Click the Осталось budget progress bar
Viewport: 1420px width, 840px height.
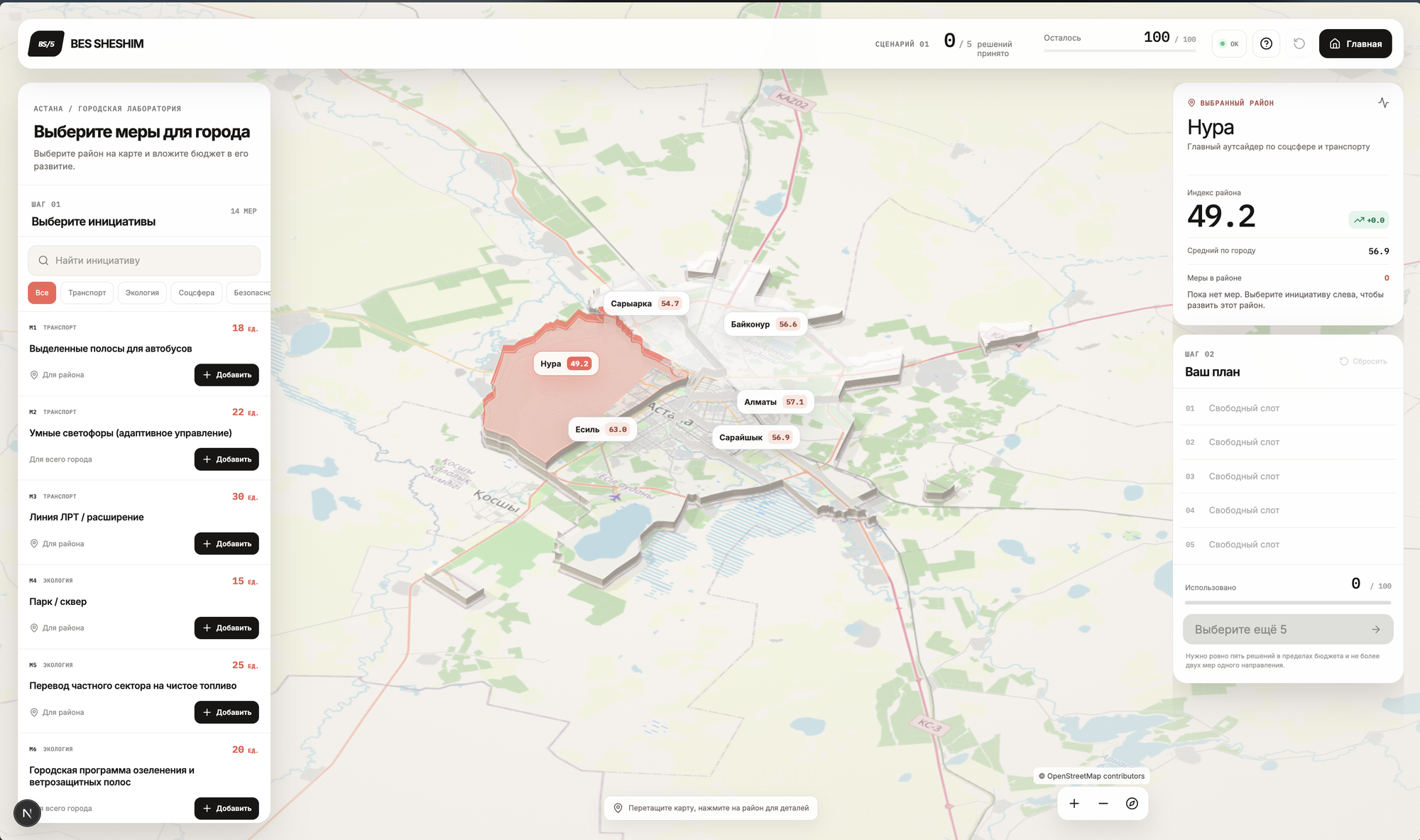(x=1120, y=50)
